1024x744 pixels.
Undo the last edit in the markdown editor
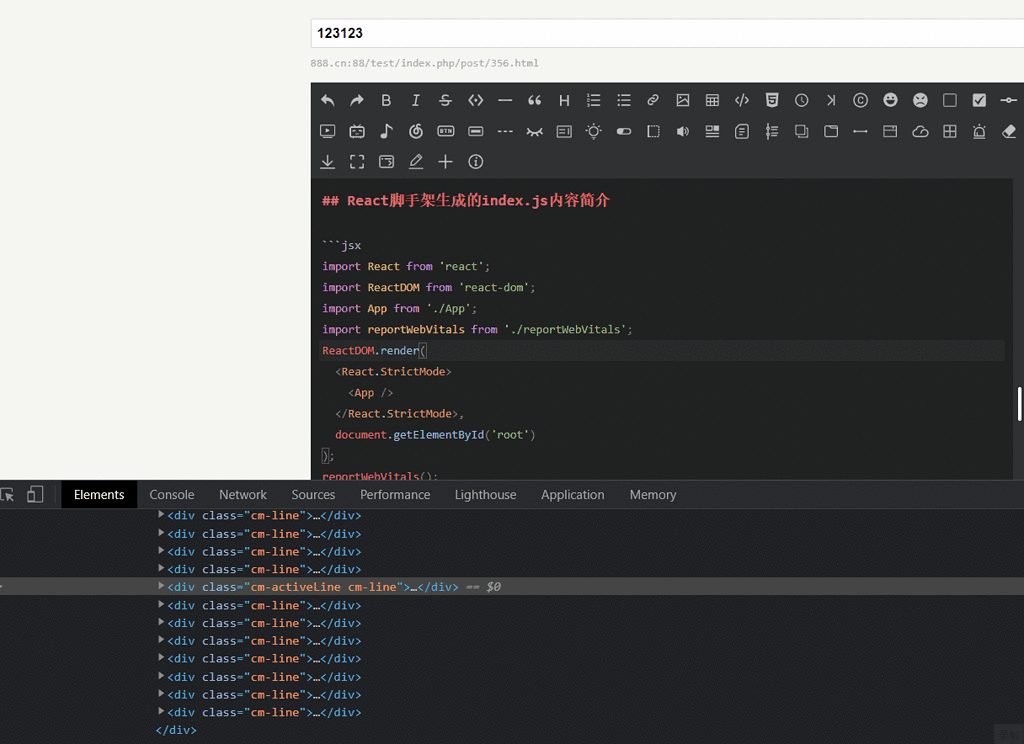pos(327,100)
